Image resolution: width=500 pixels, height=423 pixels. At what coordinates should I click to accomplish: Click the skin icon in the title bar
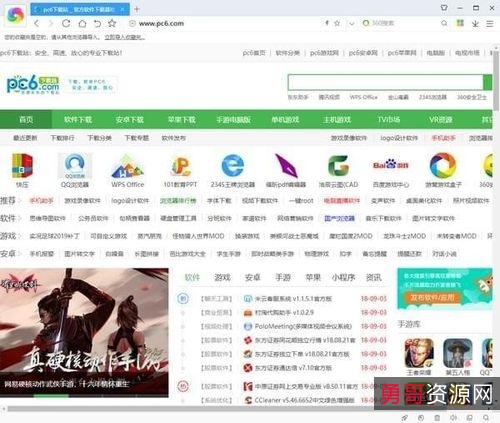[444, 8]
